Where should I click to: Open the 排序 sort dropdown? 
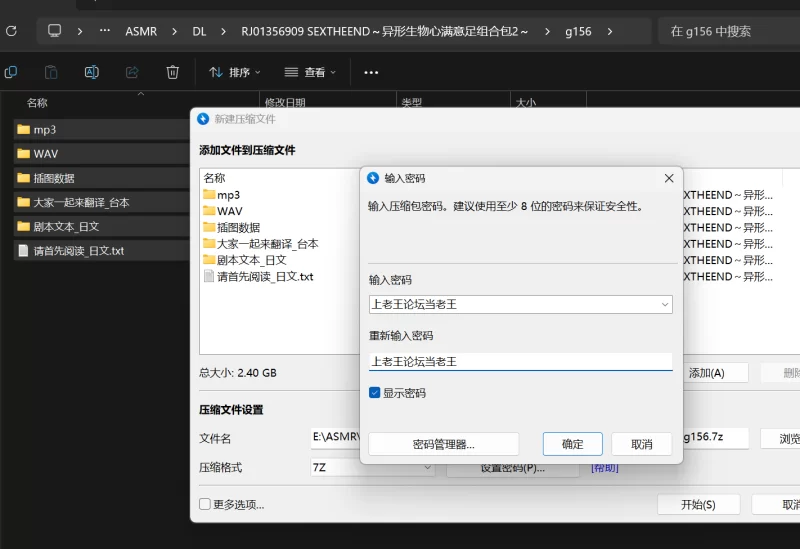point(235,72)
